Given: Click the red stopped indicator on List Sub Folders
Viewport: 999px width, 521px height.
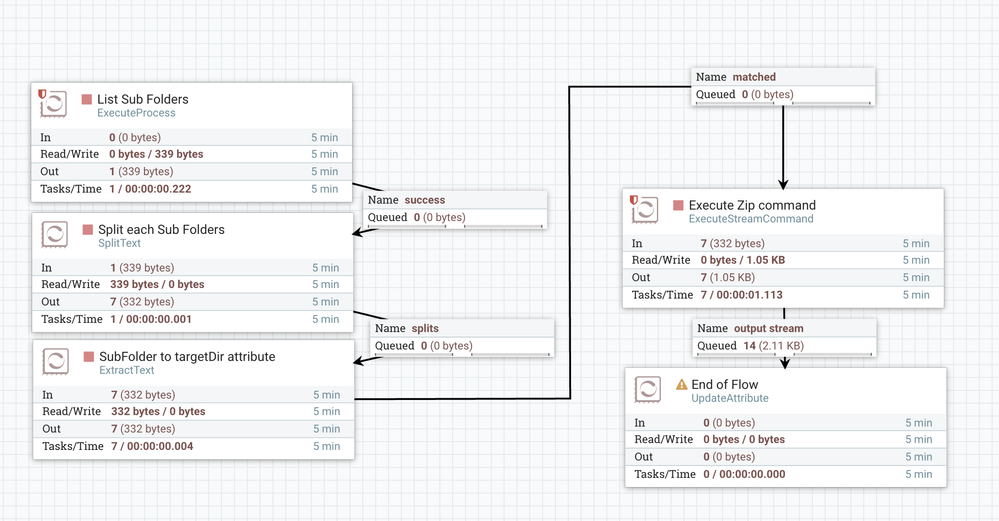Looking at the screenshot, I should click(x=87, y=100).
